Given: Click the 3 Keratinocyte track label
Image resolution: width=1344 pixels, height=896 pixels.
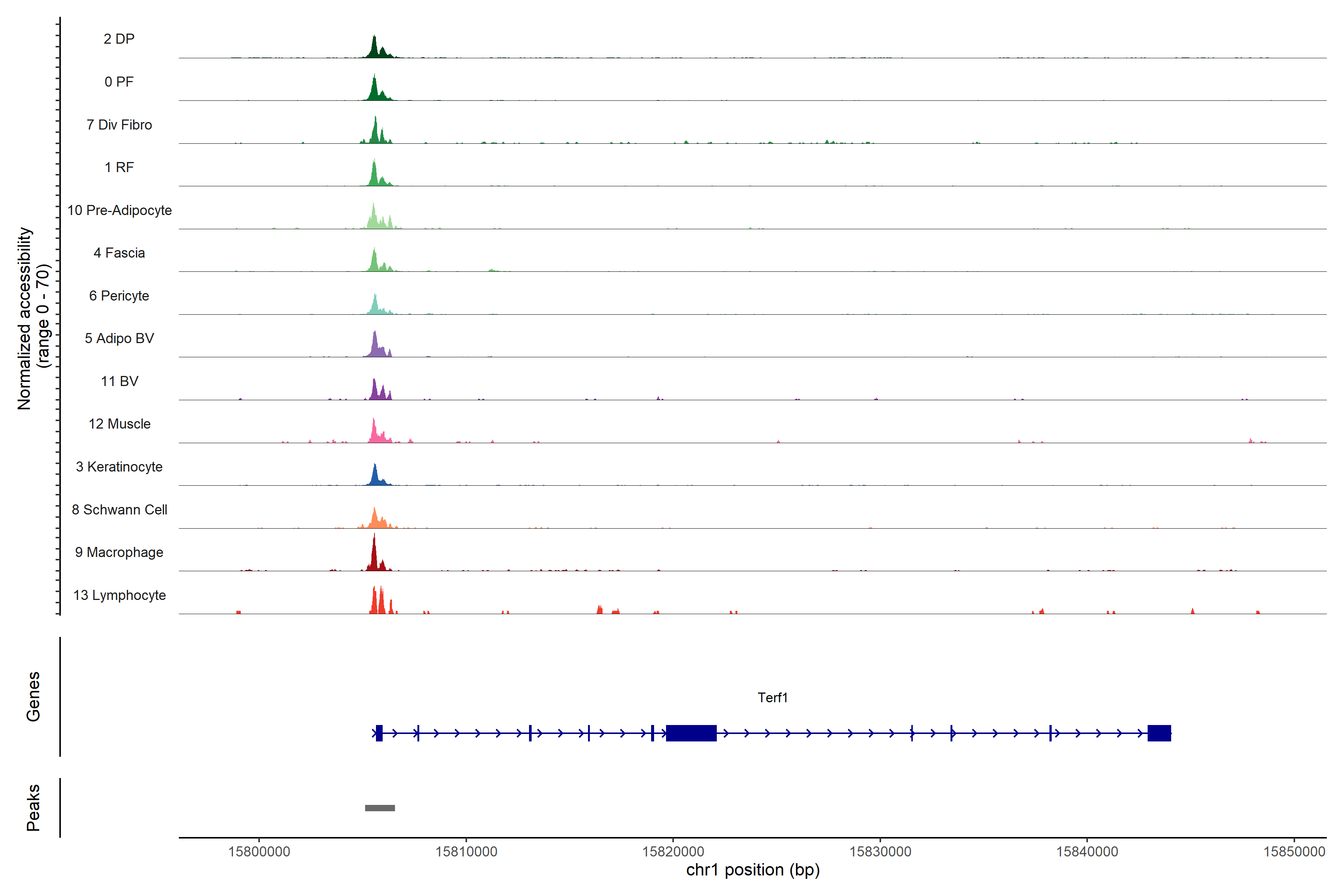Looking at the screenshot, I should click(119, 467).
